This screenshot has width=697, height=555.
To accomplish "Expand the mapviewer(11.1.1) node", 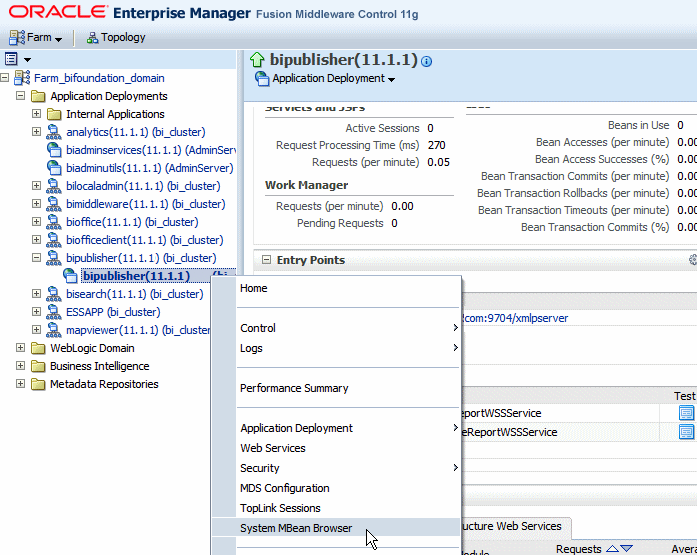I will (x=36, y=329).
